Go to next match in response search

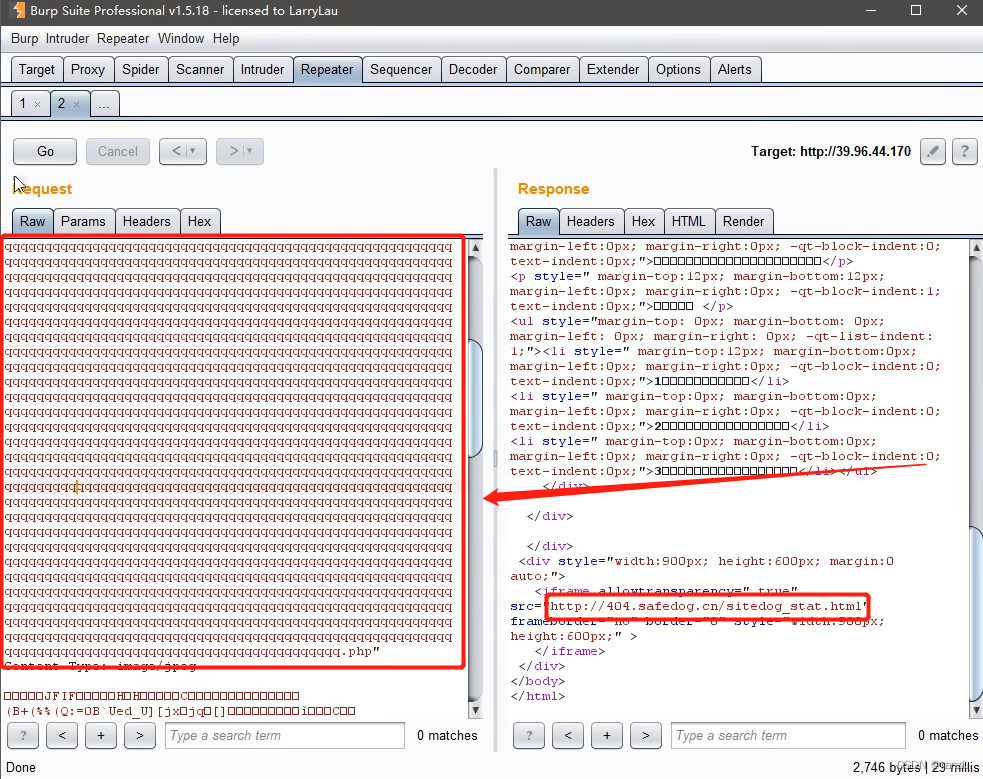646,735
